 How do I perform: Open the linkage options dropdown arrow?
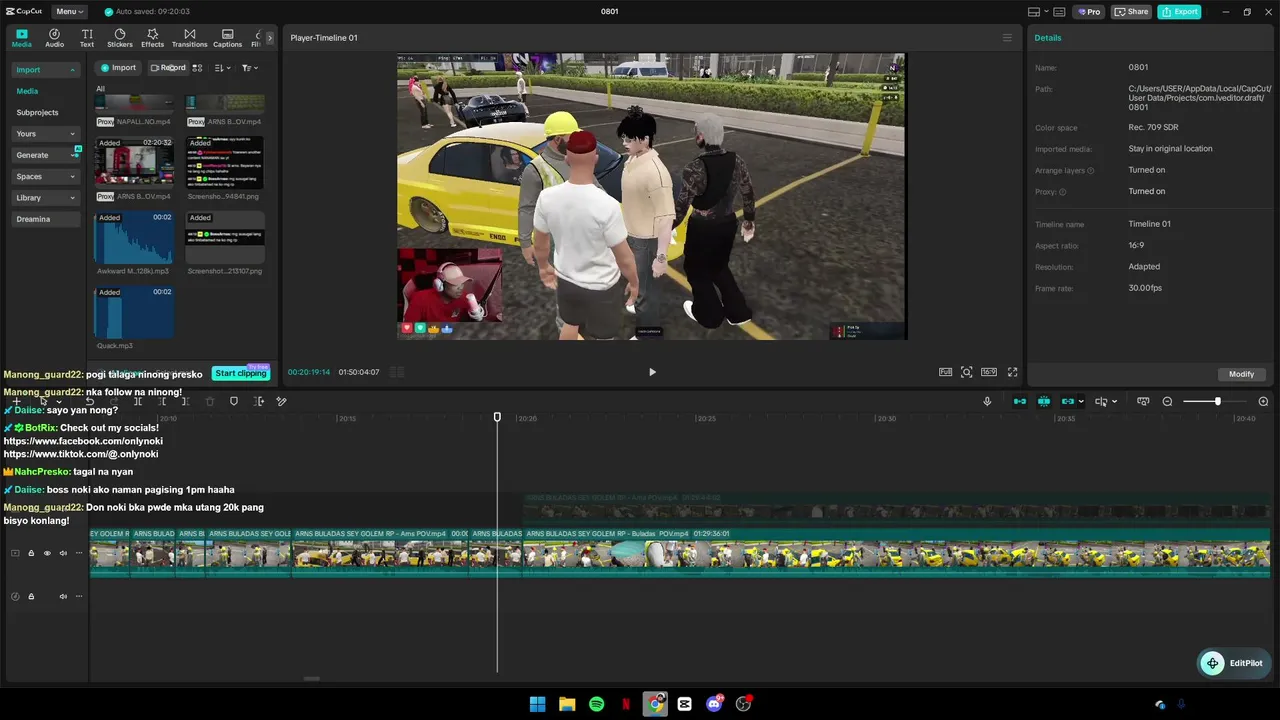[x=1081, y=402]
